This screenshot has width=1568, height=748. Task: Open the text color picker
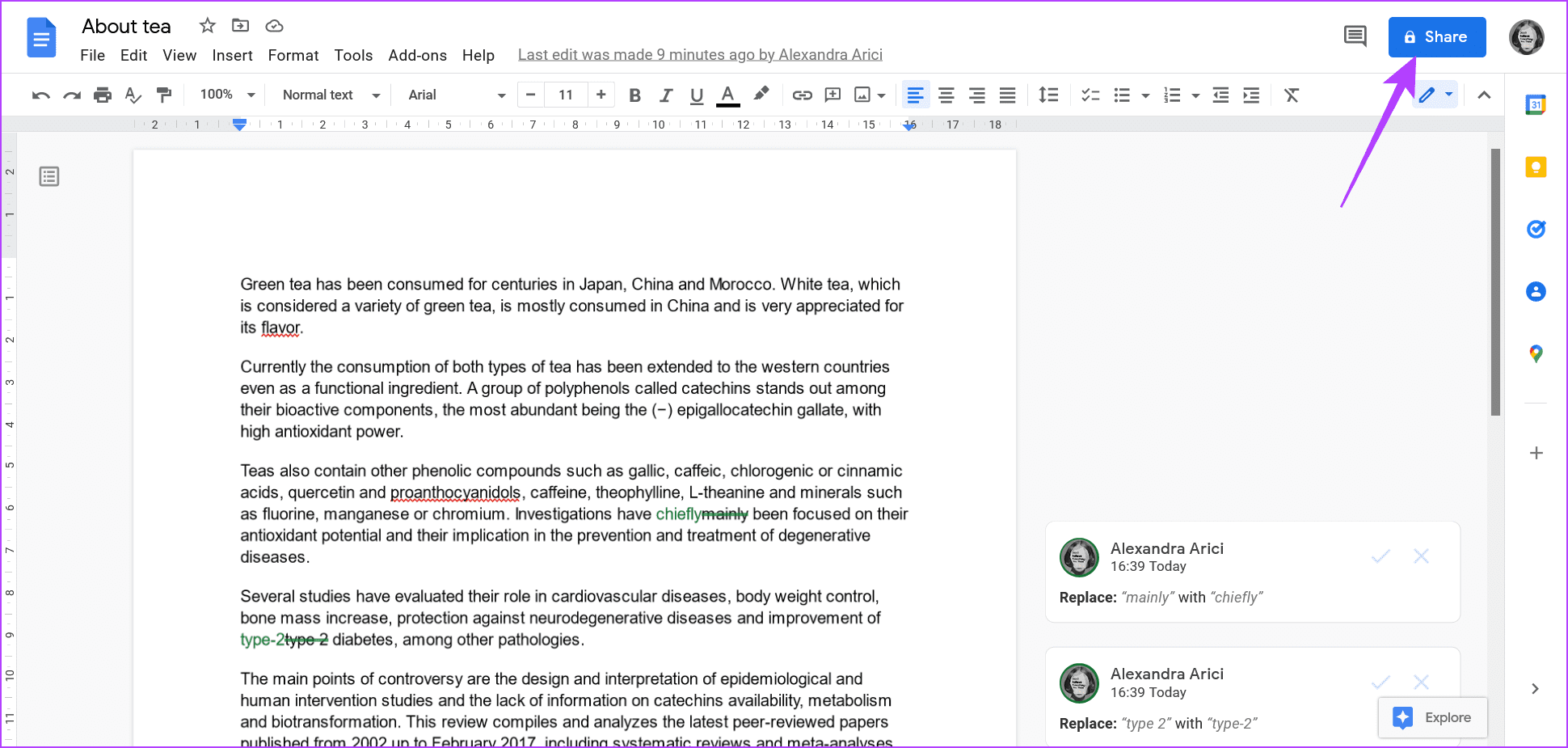coord(727,95)
